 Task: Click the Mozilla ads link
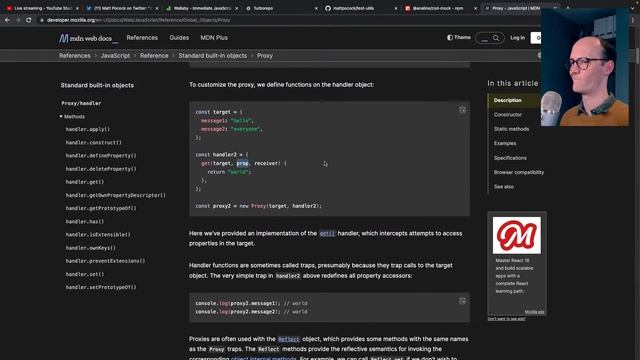coord(534,312)
